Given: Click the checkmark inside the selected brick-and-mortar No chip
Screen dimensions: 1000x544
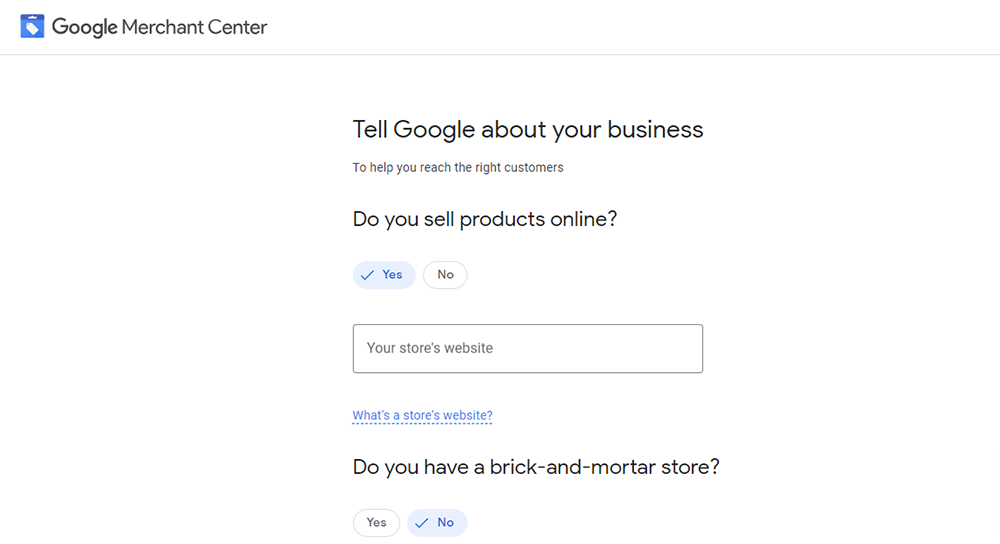Looking at the screenshot, I should click(422, 523).
